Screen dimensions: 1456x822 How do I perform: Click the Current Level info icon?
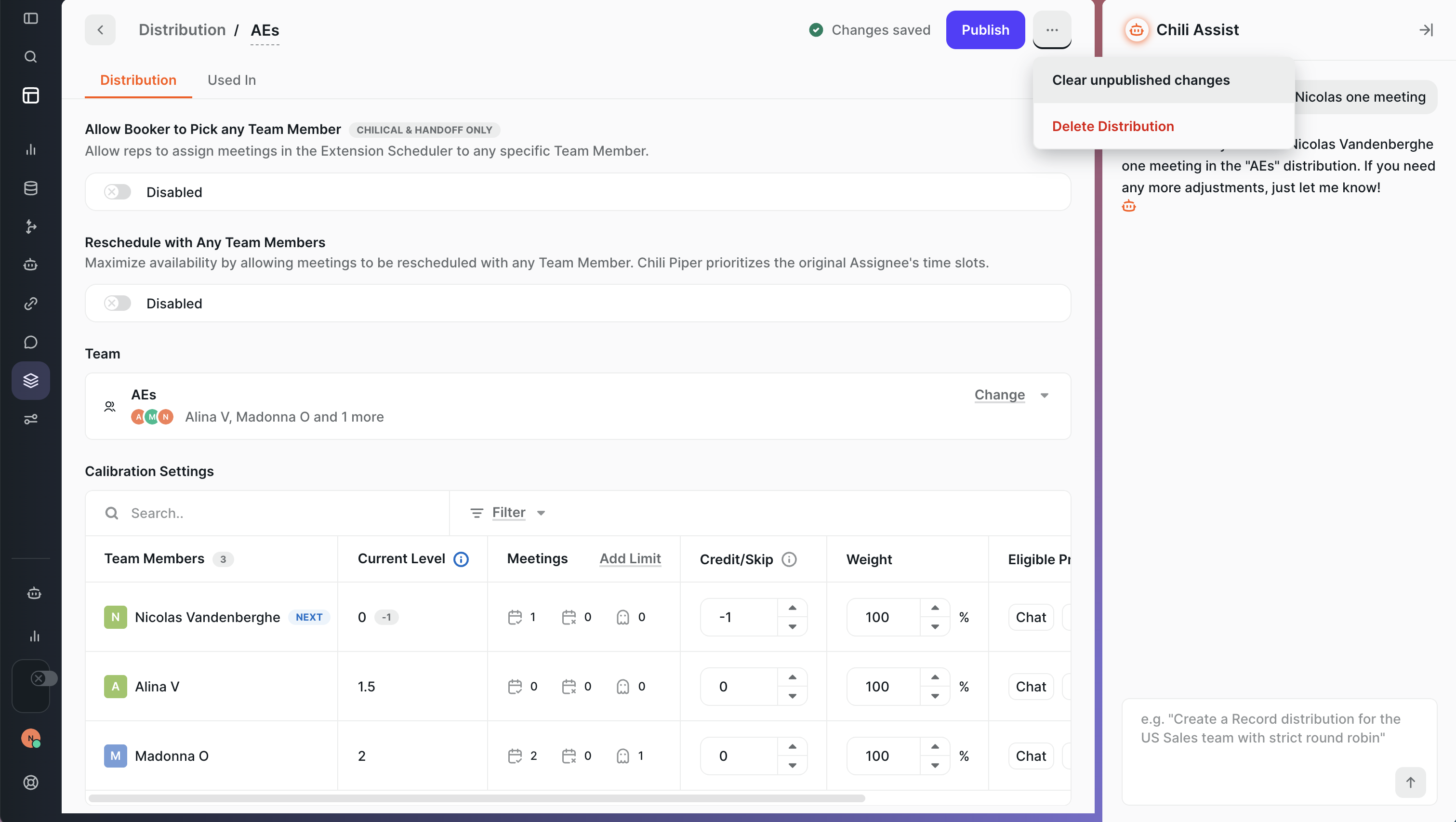pyautogui.click(x=461, y=559)
